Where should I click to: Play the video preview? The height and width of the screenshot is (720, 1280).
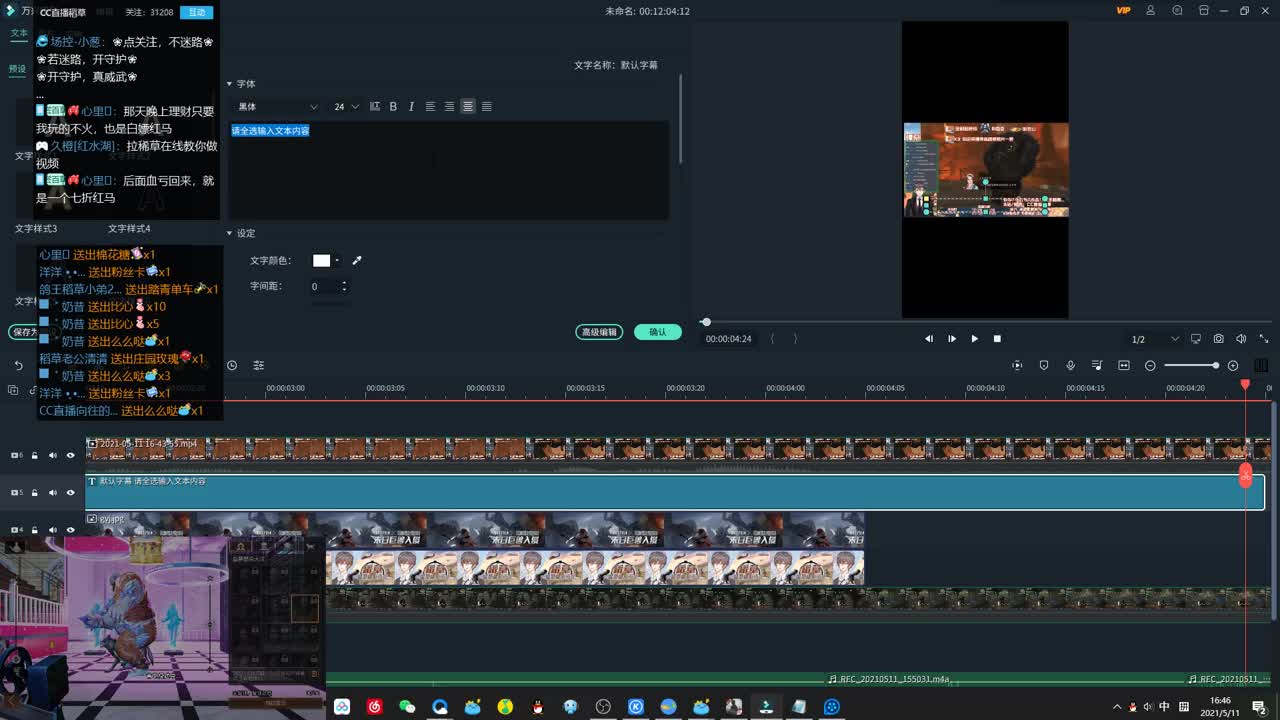click(x=974, y=339)
